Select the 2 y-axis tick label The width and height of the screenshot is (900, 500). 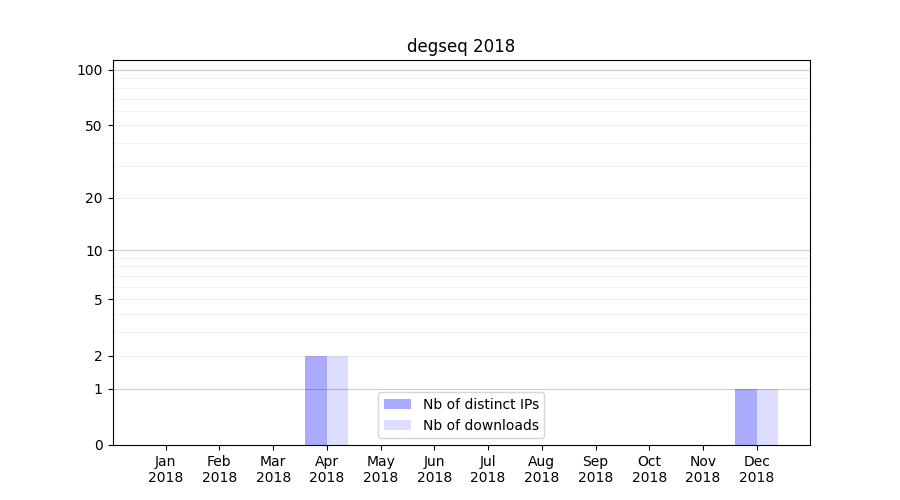98,356
